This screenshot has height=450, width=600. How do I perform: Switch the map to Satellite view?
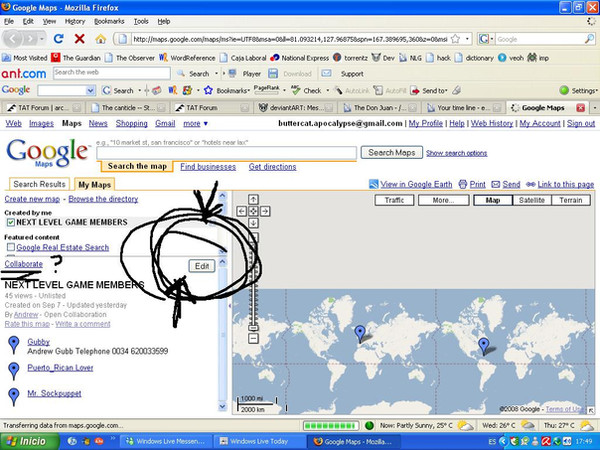coord(532,200)
